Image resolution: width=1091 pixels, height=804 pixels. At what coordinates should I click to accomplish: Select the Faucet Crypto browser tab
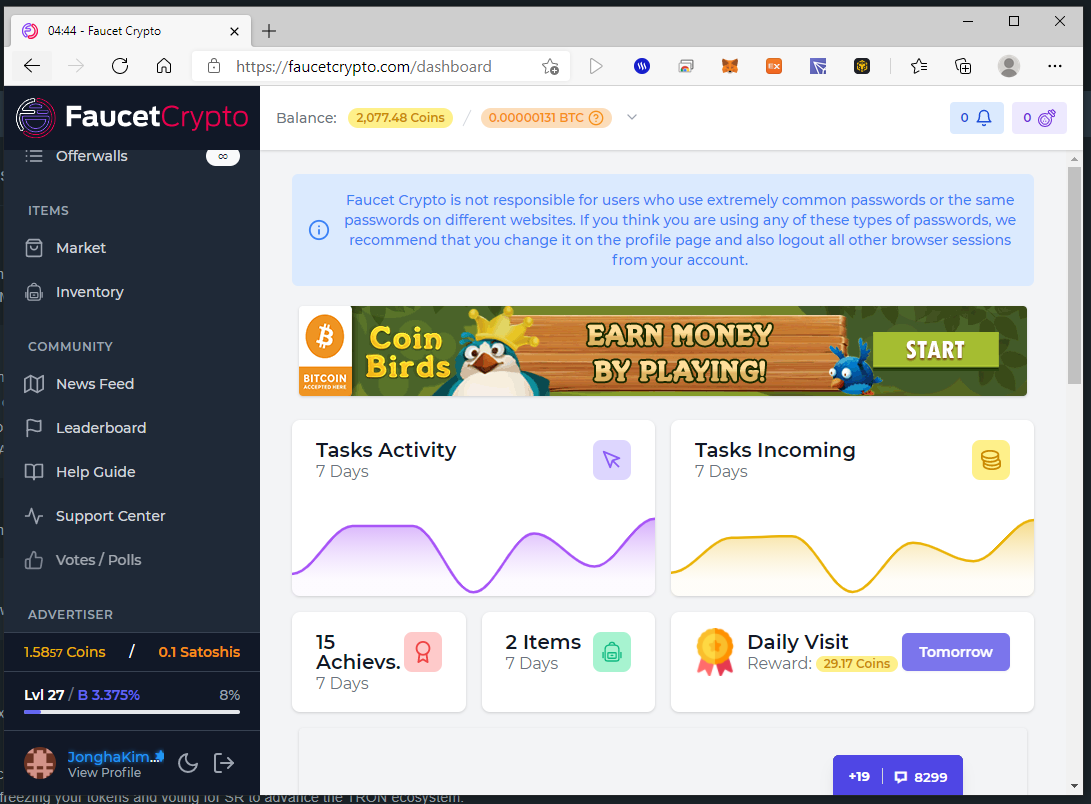click(130, 31)
